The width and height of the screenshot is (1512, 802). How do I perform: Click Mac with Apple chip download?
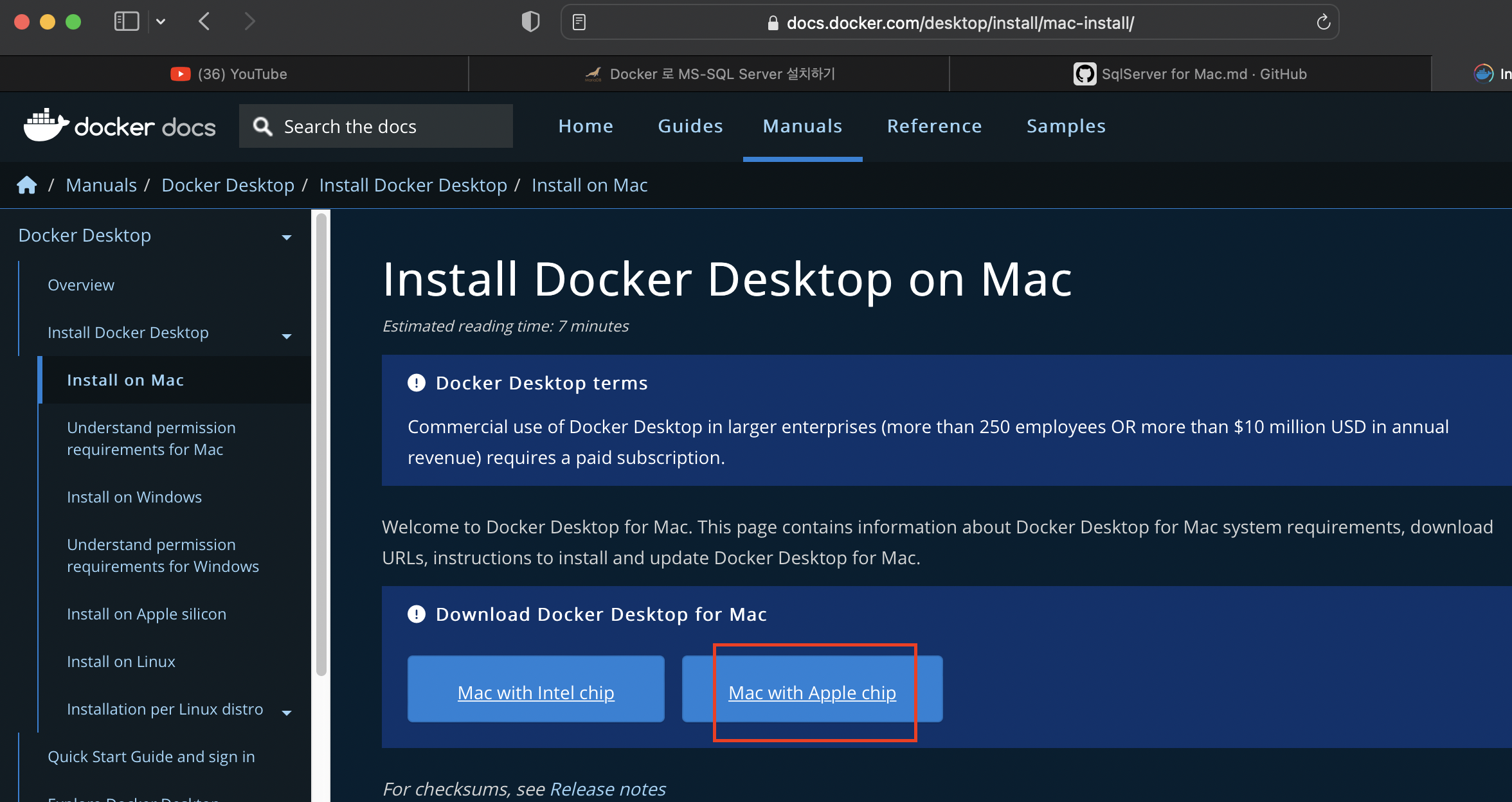coord(812,692)
